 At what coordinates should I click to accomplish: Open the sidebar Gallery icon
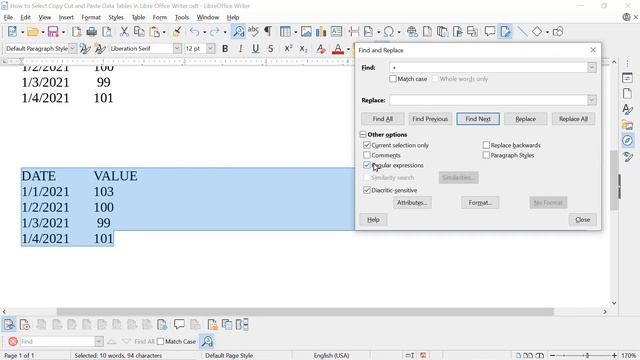[627, 125]
